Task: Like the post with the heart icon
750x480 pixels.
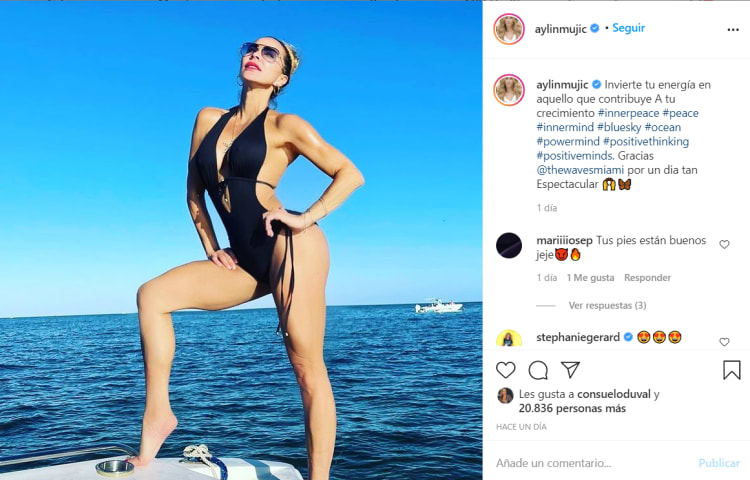Action: 506,371
